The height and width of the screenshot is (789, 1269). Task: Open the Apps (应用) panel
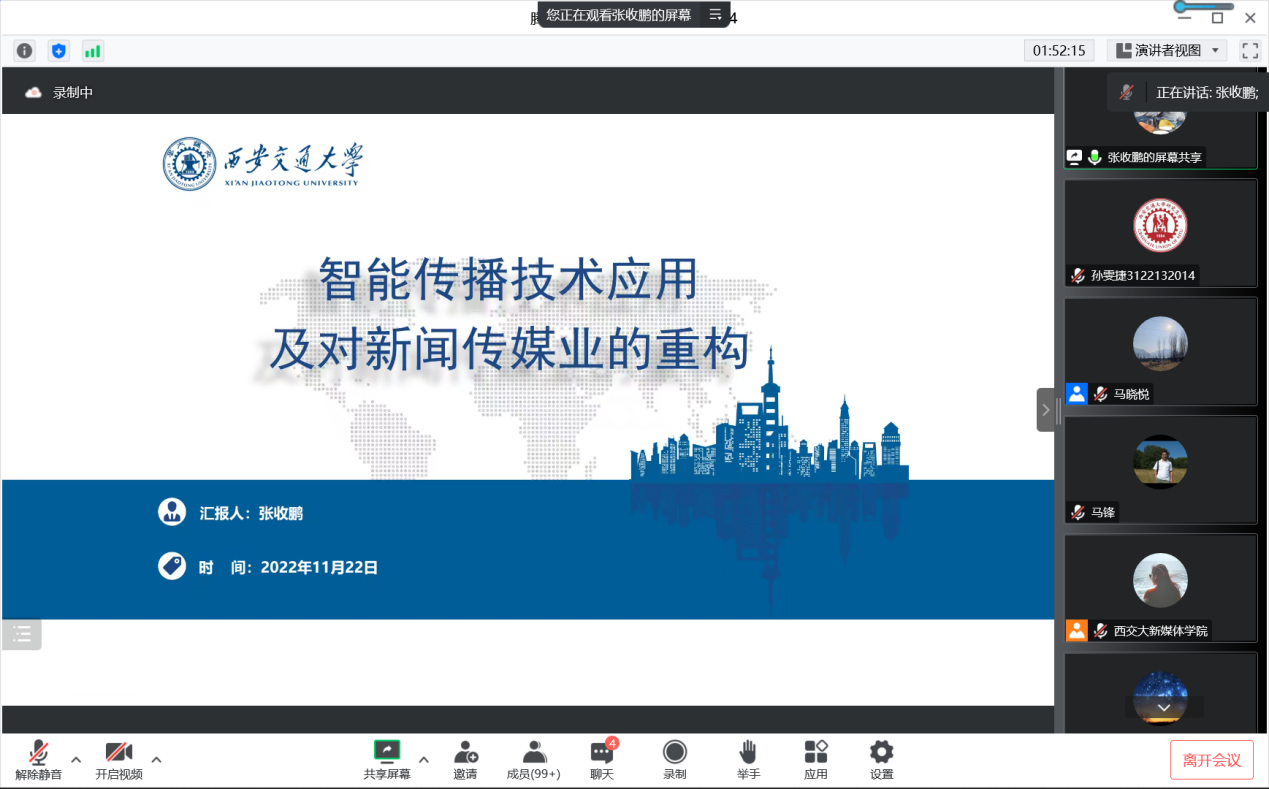[816, 760]
